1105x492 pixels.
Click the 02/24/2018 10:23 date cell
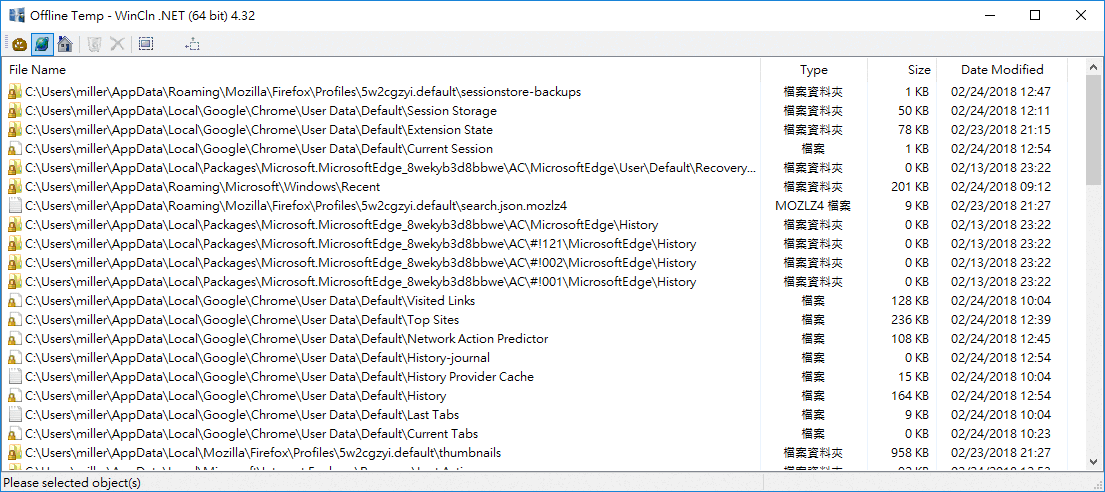pos(1001,434)
